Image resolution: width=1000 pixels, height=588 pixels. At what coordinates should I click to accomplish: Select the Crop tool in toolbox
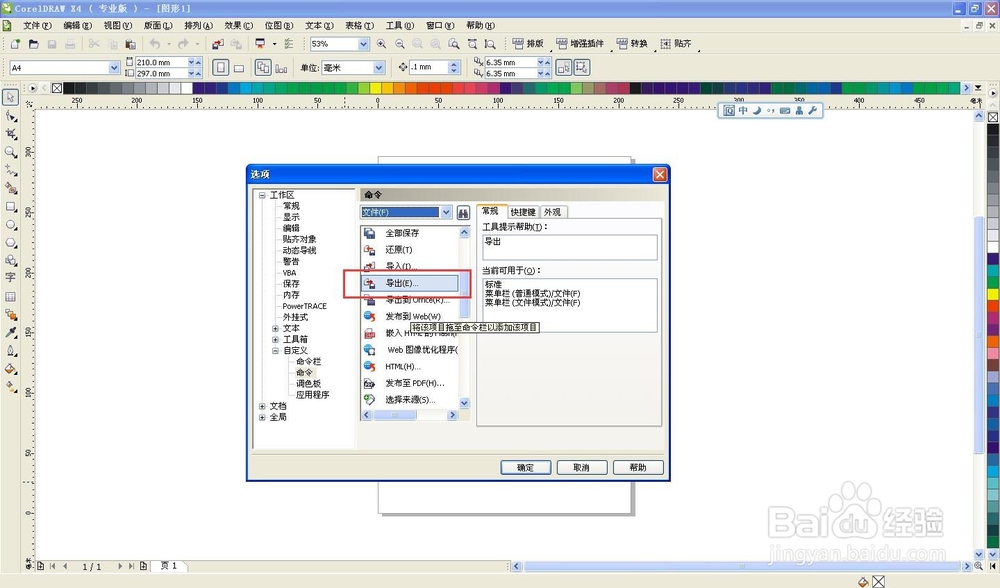pyautogui.click(x=11, y=134)
